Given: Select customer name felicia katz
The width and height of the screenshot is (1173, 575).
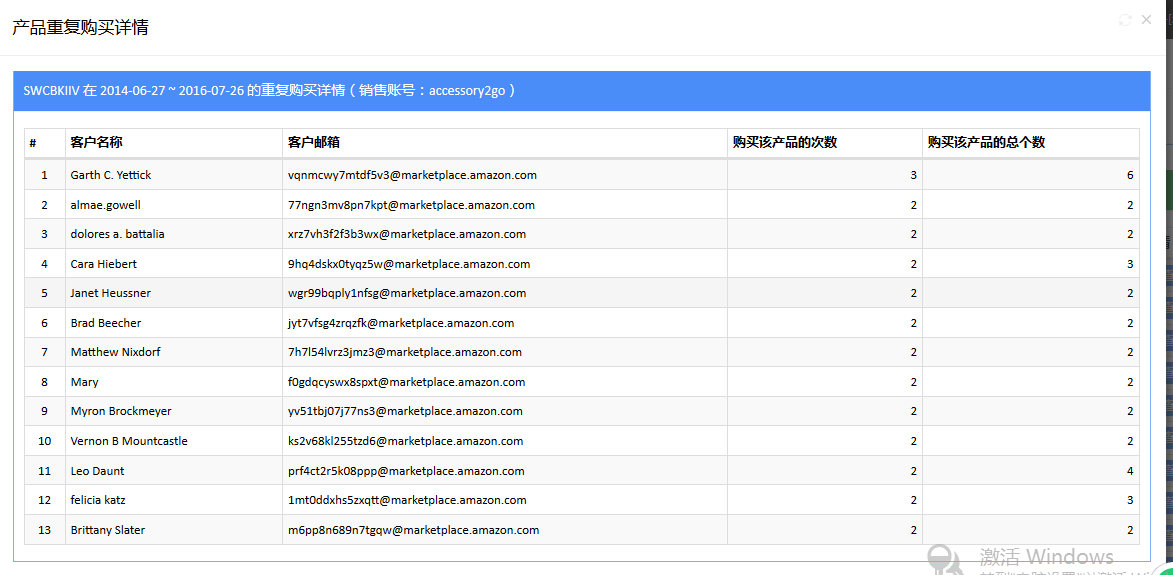Looking at the screenshot, I should [x=100, y=500].
